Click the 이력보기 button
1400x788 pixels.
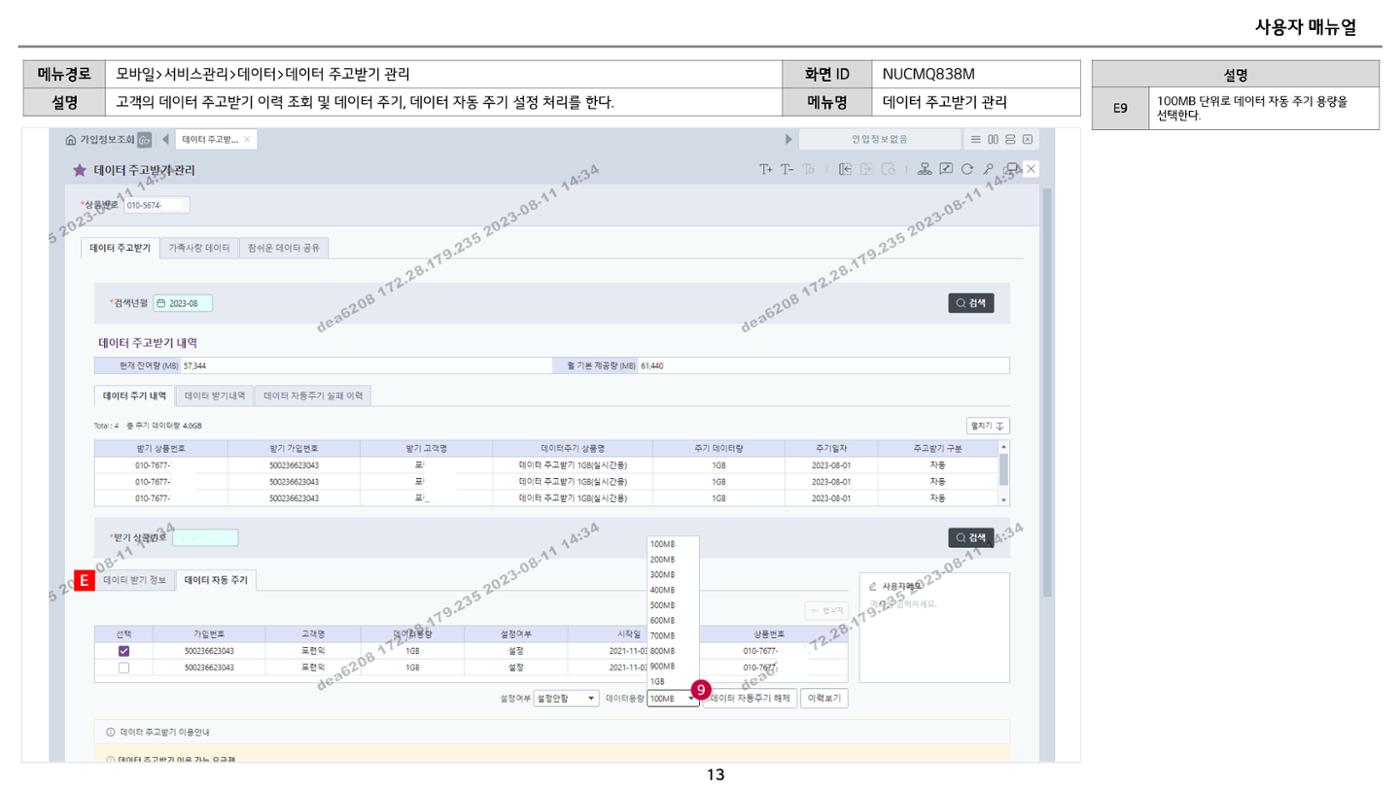[x=825, y=699]
